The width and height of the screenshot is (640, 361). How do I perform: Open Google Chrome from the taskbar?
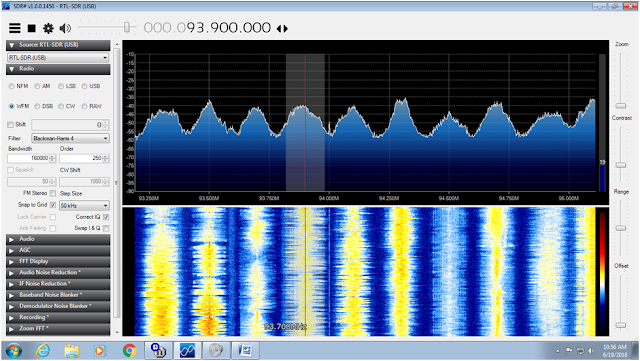point(129,350)
